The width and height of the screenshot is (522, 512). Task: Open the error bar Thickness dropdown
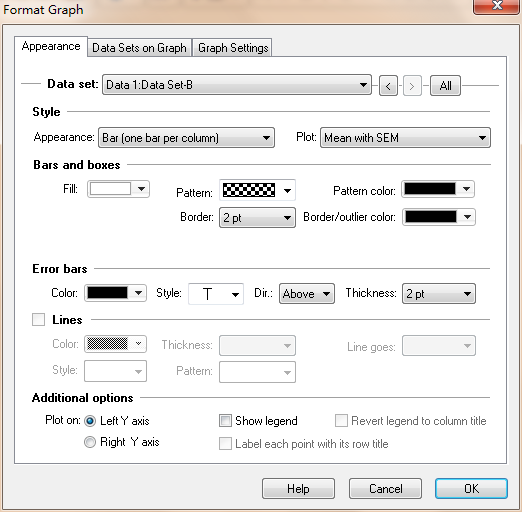(439, 294)
